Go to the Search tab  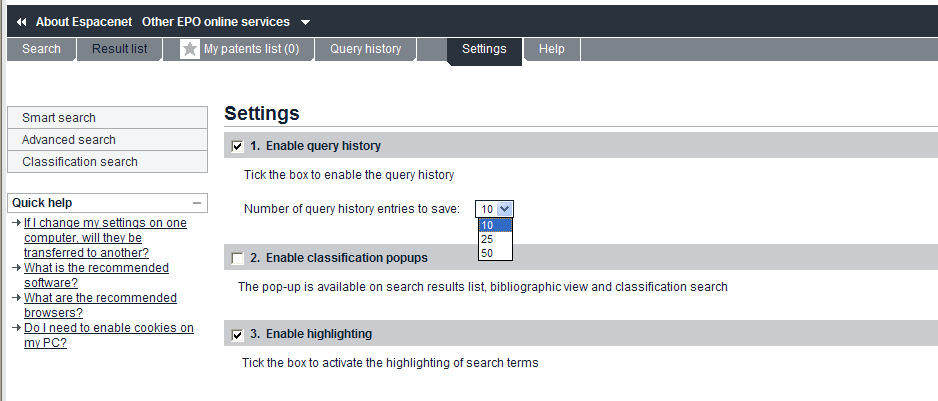41,49
